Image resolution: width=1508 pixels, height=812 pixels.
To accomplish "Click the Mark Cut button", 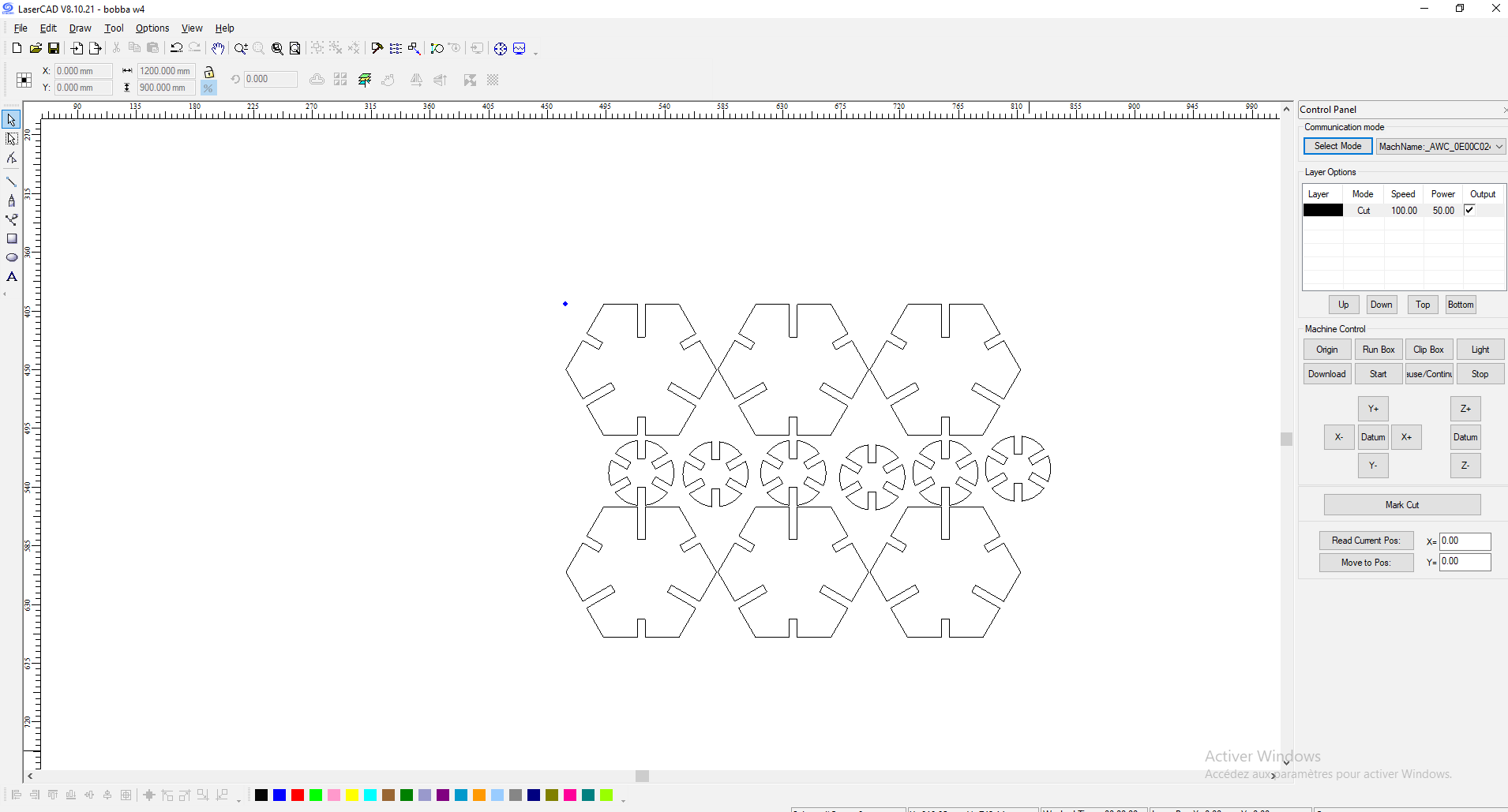I will point(1401,505).
